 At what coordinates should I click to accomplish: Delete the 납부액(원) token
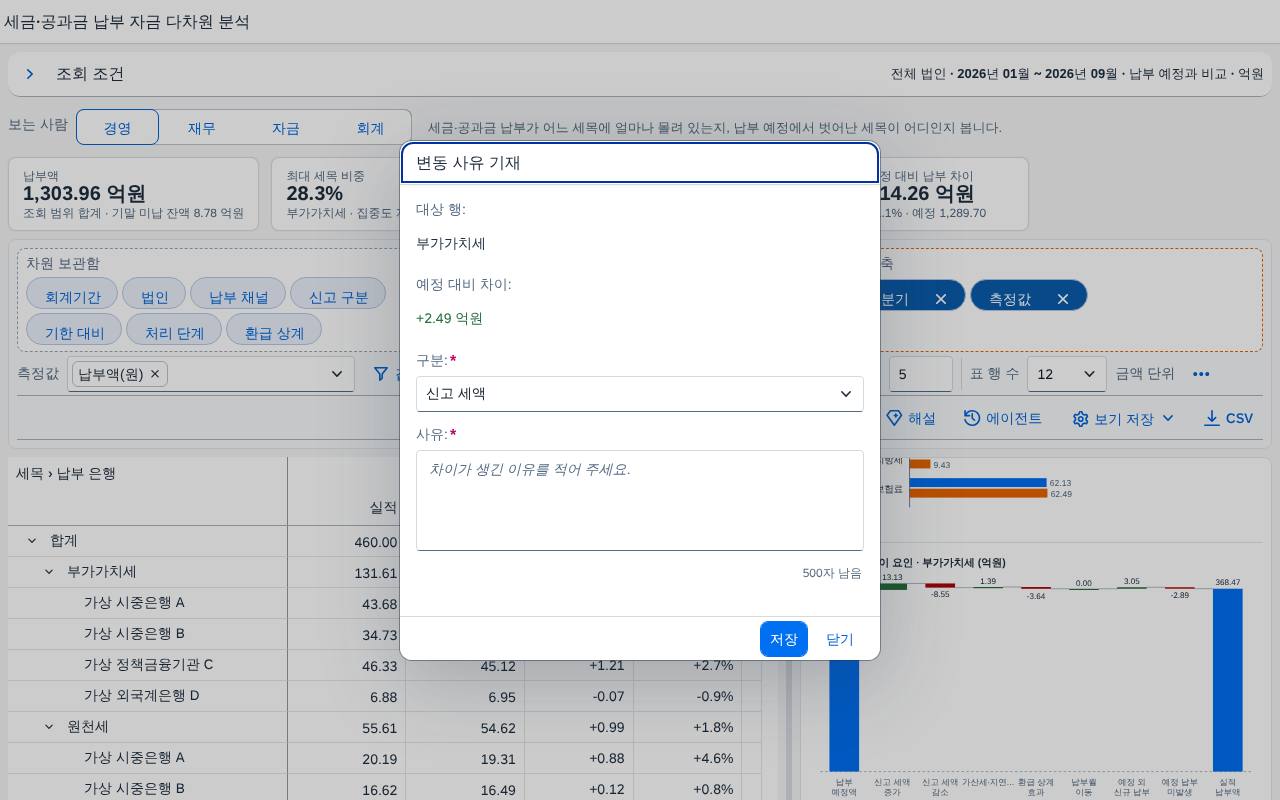coord(155,374)
